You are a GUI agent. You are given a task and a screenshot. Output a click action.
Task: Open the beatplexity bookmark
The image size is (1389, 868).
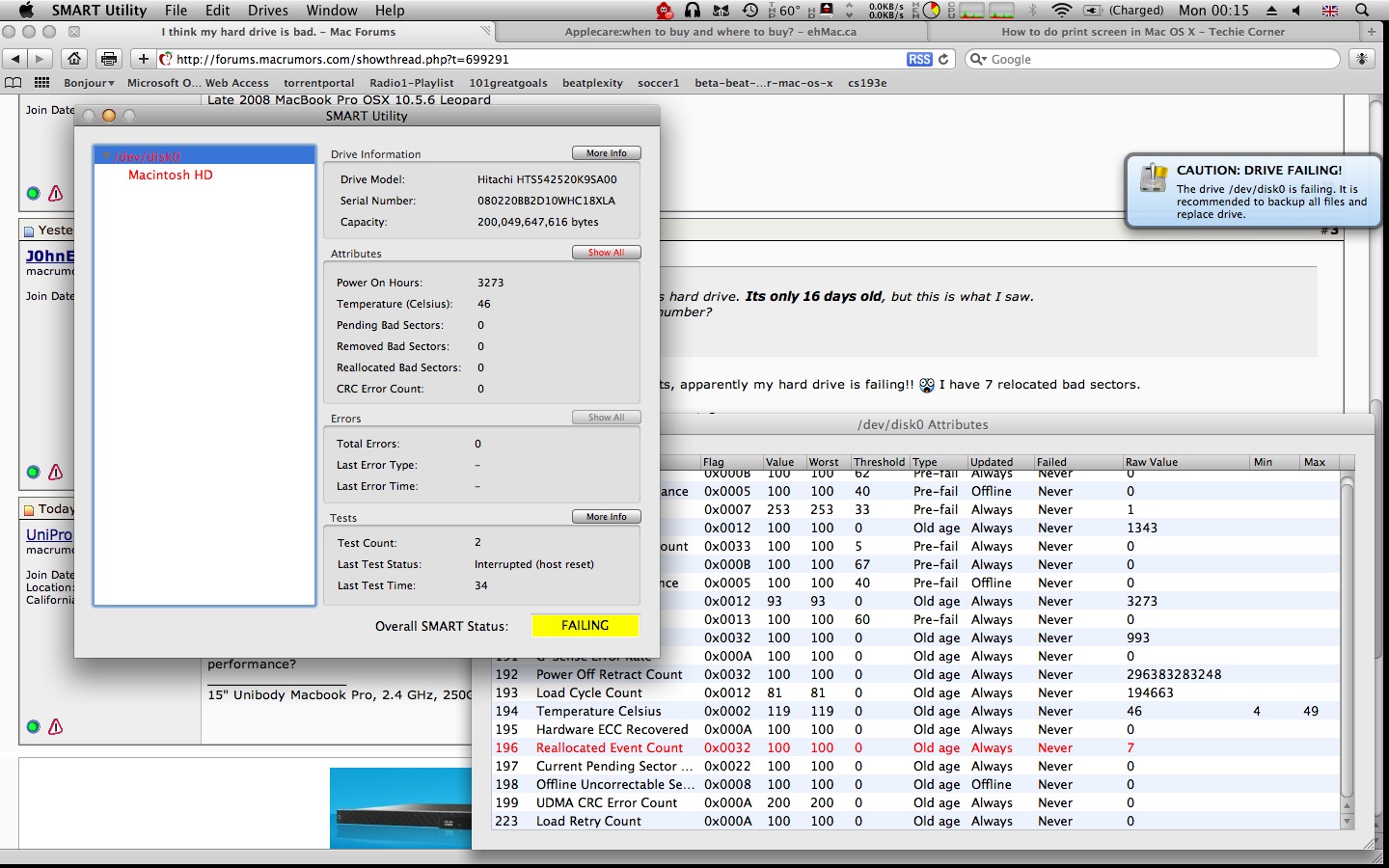592,83
